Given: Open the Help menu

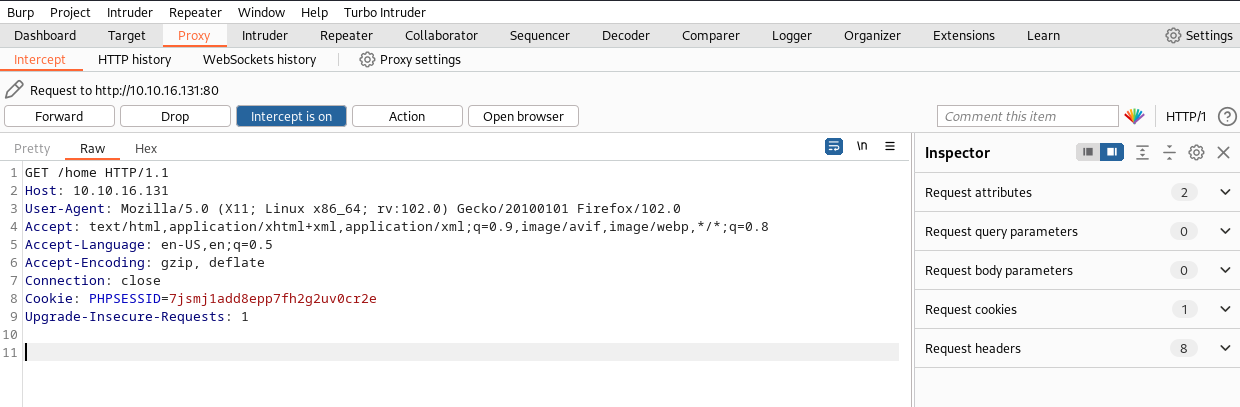Looking at the screenshot, I should [314, 12].
